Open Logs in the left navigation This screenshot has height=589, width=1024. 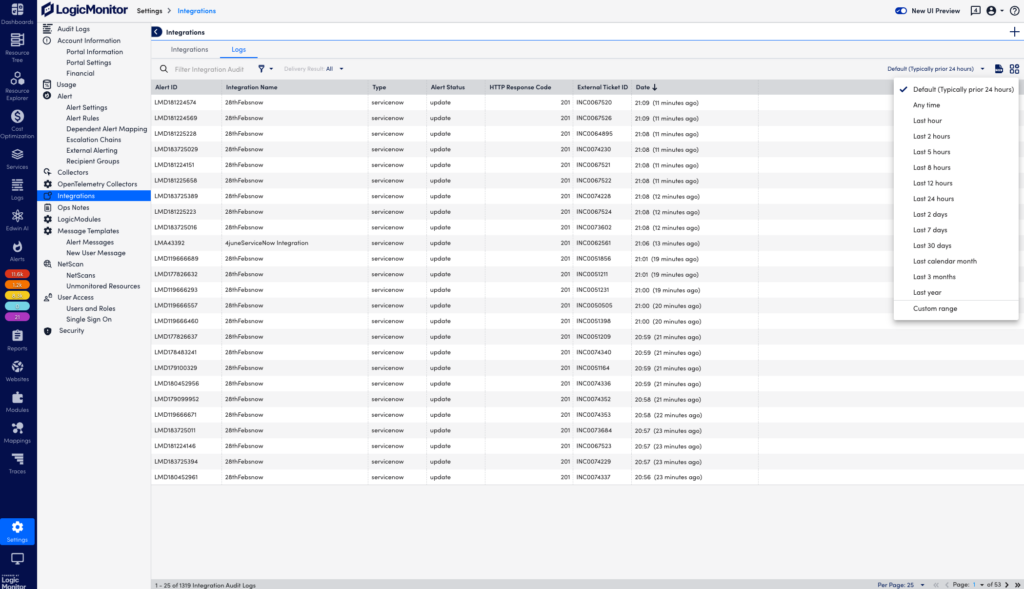click(x=17, y=189)
